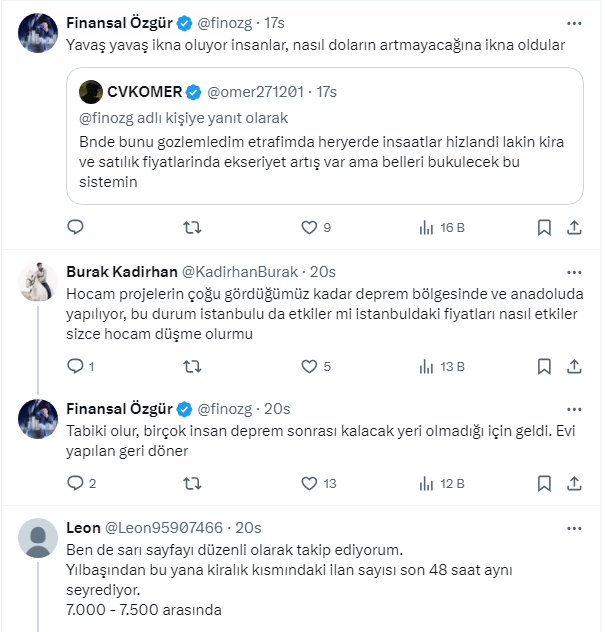Click Leon's default avatar

pos(38,538)
